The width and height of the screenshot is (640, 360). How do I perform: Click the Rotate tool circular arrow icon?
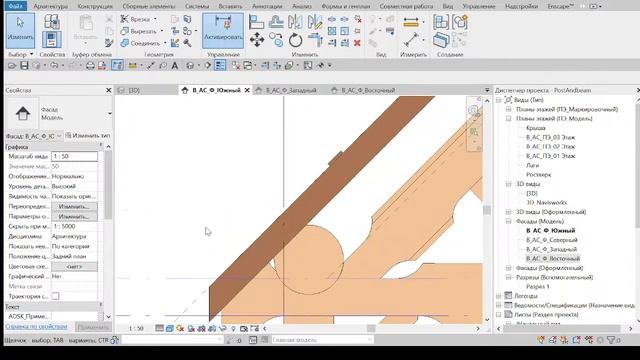pyautogui.click(x=295, y=40)
